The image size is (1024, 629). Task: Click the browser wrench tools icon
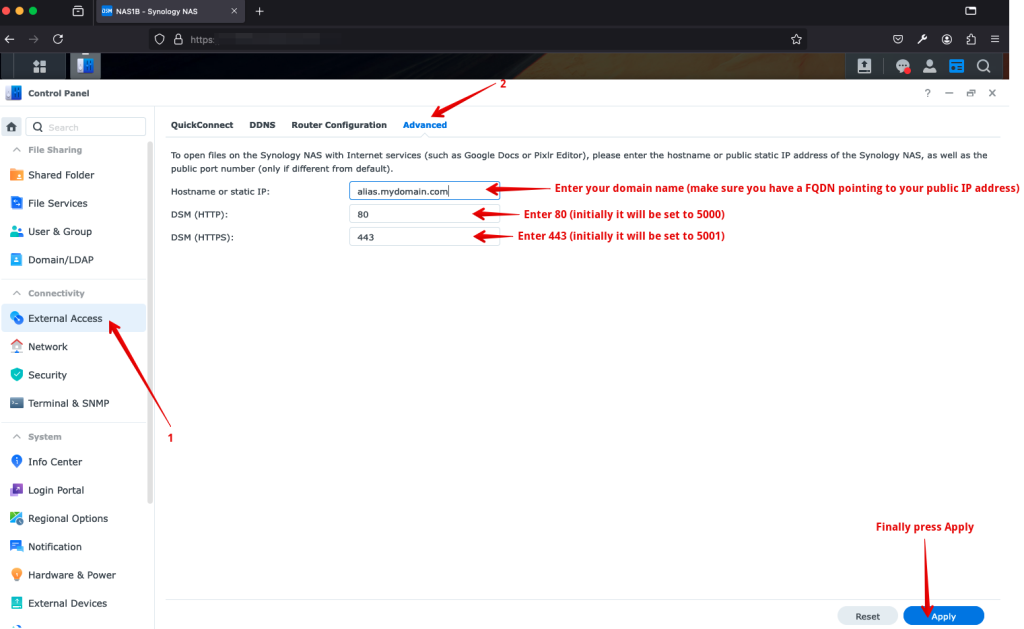(922, 39)
